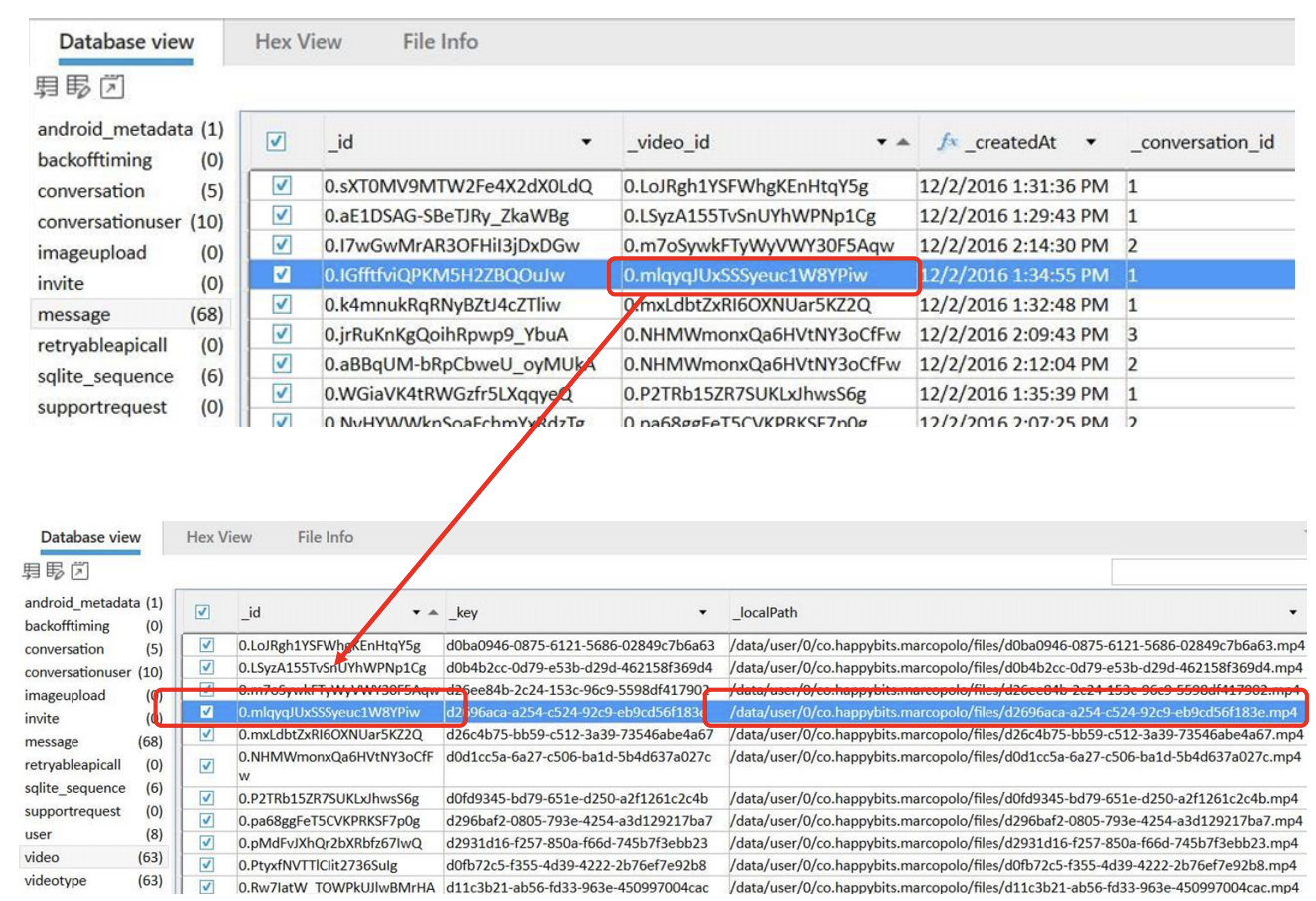The width and height of the screenshot is (1316, 901).
Task: Click the first table icon in the upper toolbar
Action: pos(46,87)
